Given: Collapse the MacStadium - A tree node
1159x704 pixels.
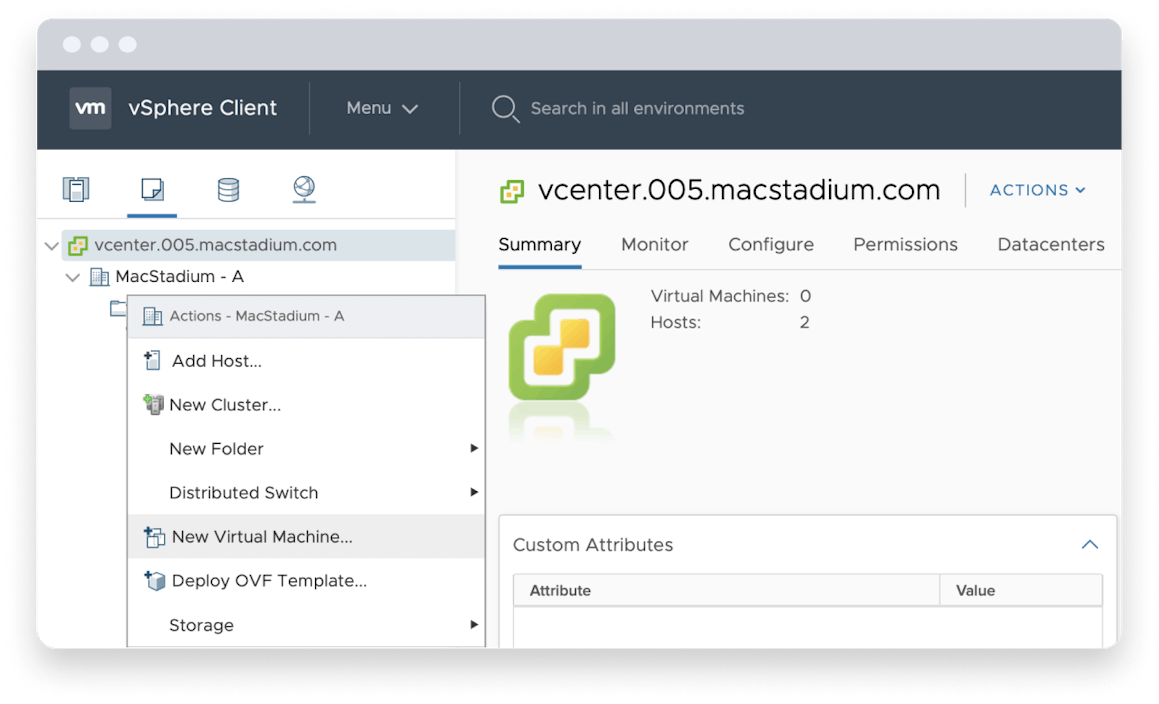Looking at the screenshot, I should click(x=72, y=278).
